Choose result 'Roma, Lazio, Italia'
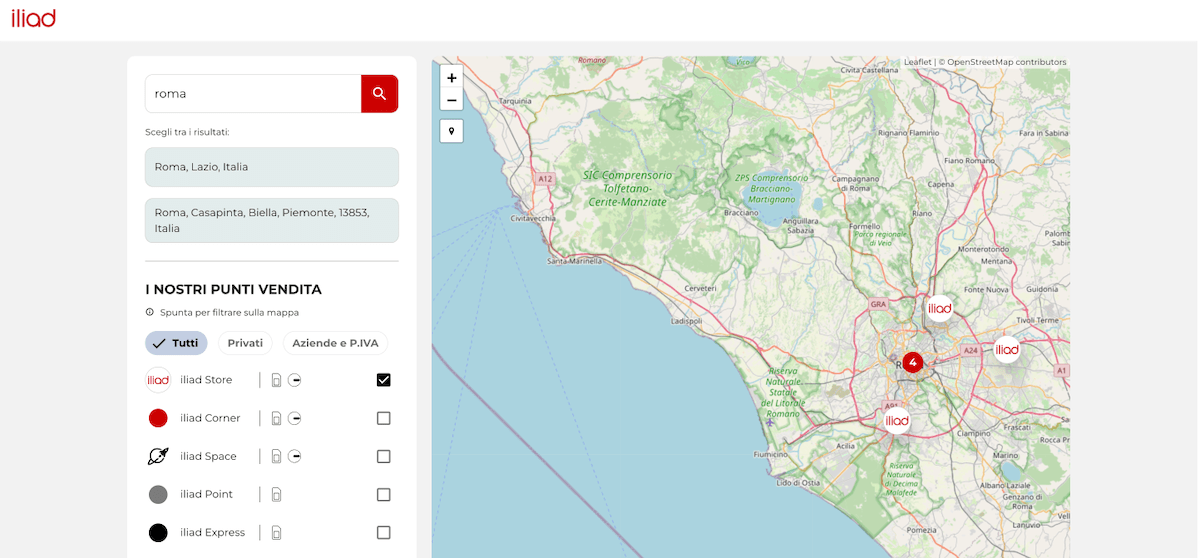The height and width of the screenshot is (558, 1200). pyautogui.click(x=272, y=167)
